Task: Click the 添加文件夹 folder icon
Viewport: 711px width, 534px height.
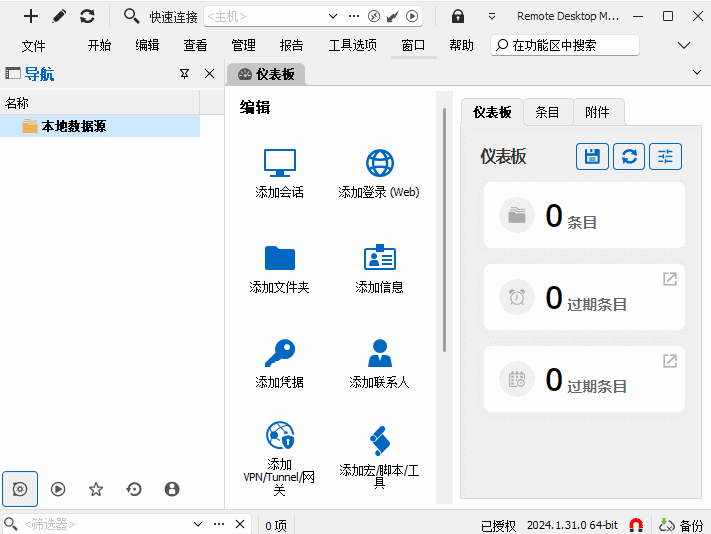Action: (x=280, y=258)
